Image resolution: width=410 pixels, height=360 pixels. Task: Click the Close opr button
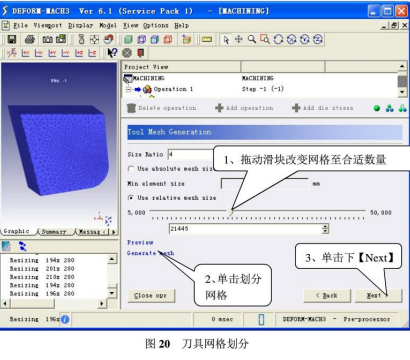[151, 296]
